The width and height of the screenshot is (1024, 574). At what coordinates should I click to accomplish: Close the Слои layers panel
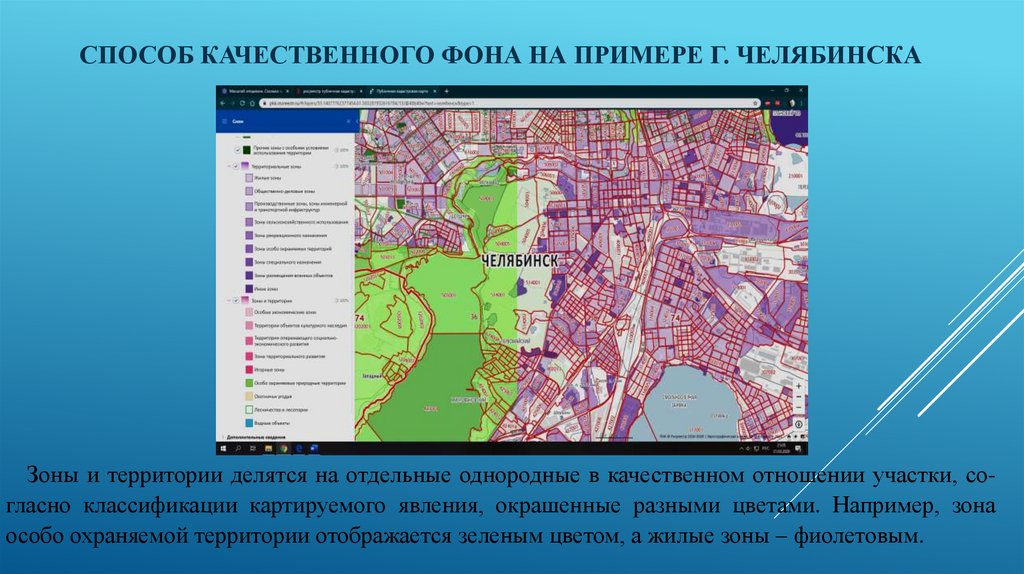click(x=347, y=120)
